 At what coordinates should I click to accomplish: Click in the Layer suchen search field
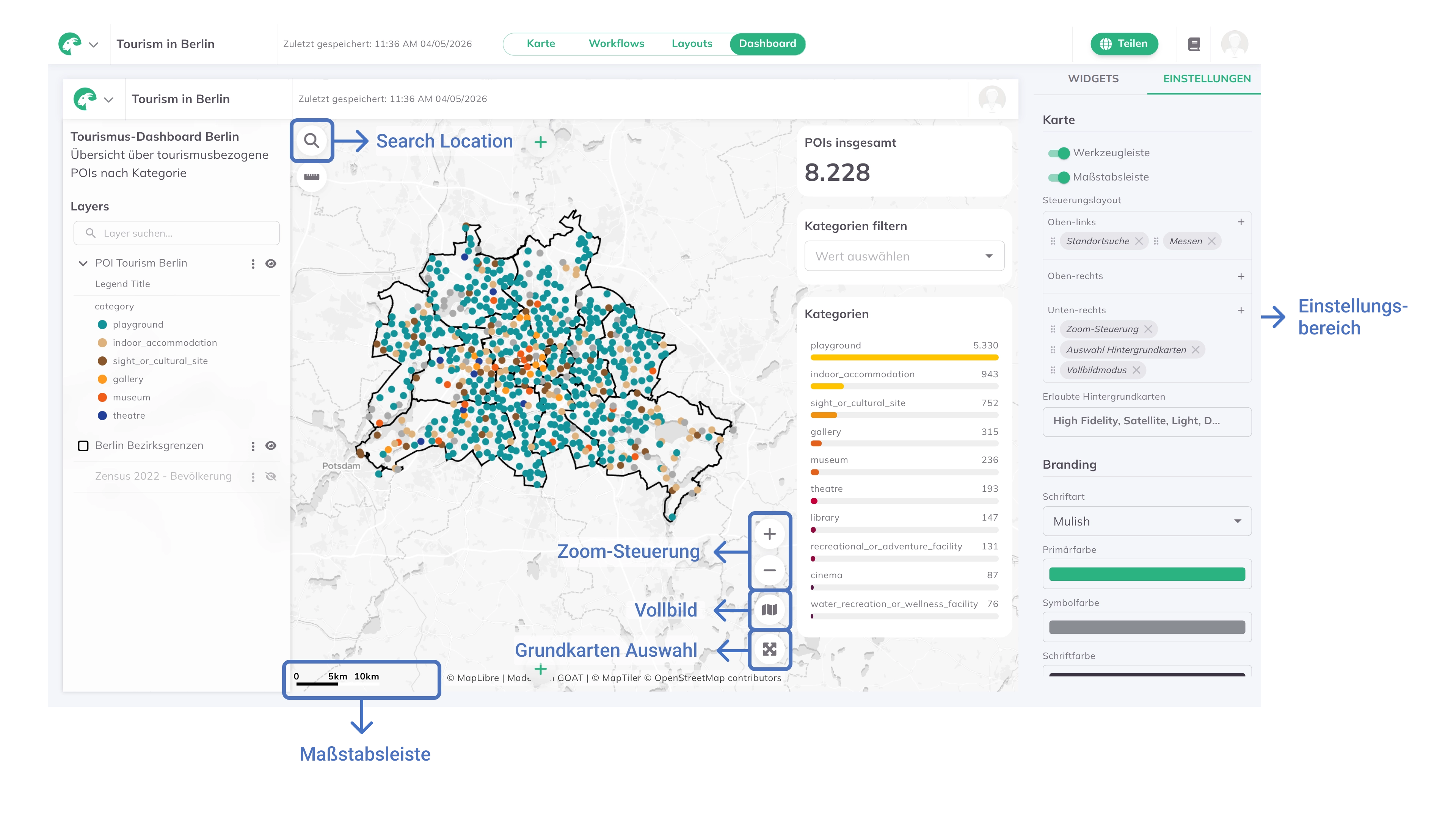click(x=176, y=233)
